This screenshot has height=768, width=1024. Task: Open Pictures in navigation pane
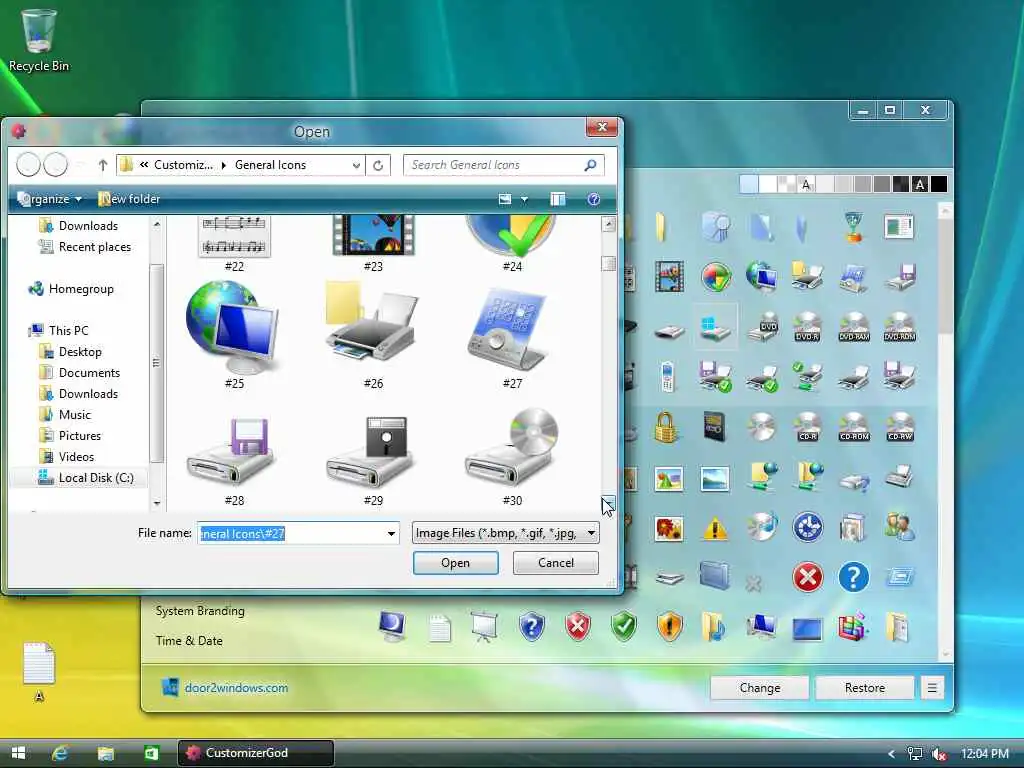[70, 436]
